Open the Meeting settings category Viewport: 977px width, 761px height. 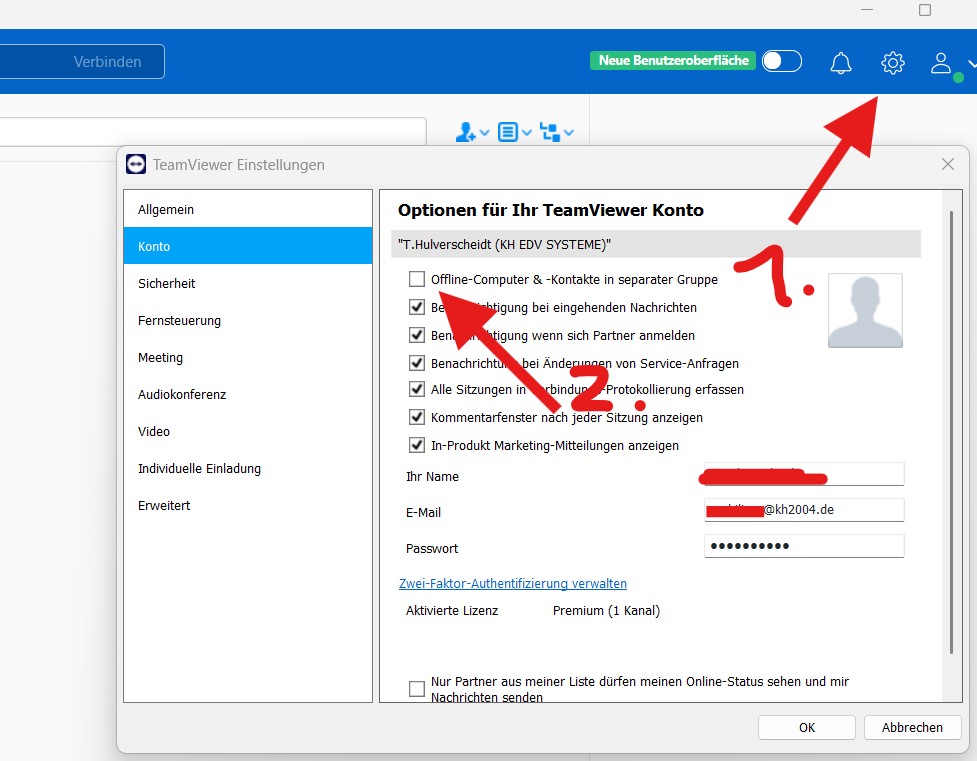pos(248,358)
